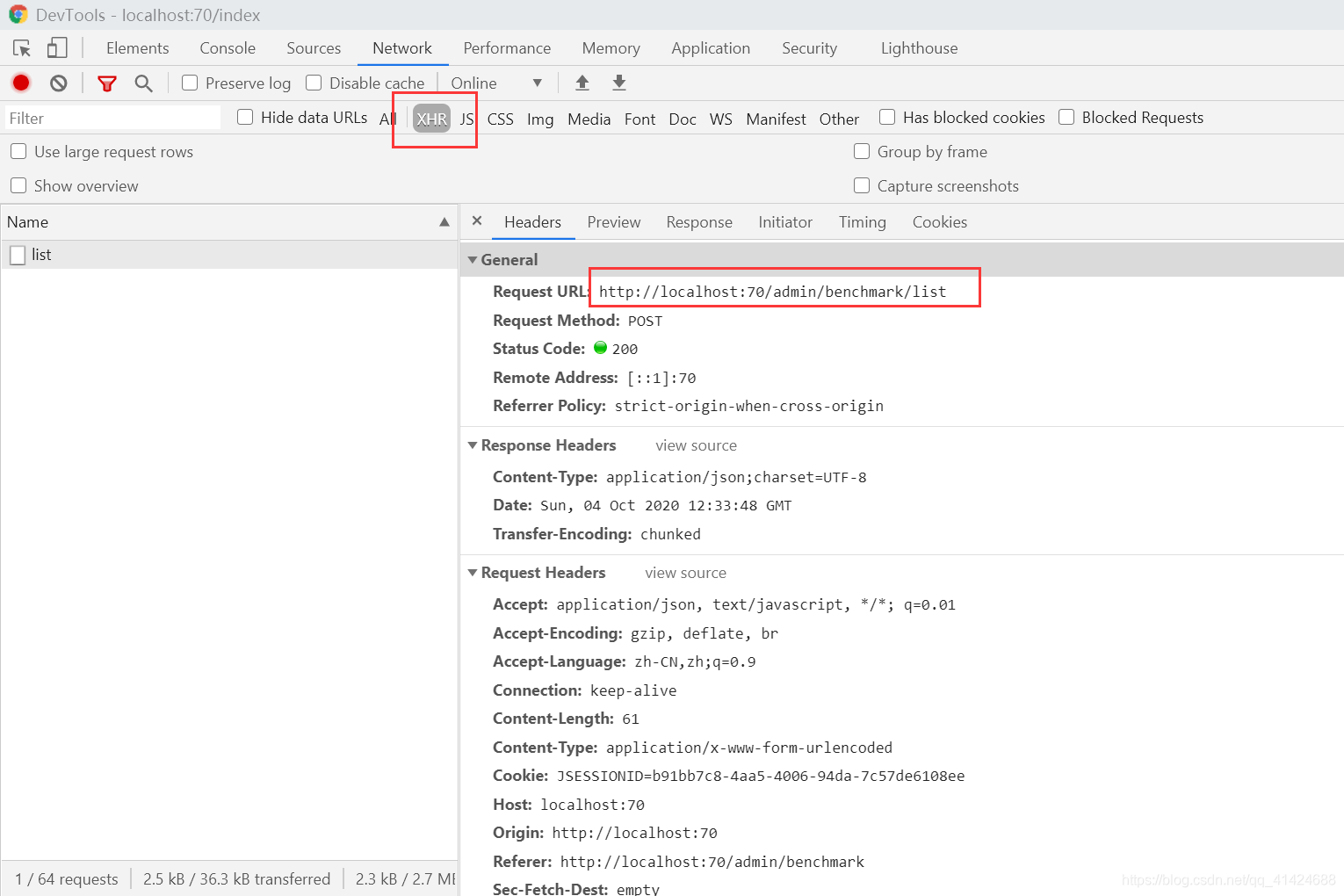The image size is (1344, 896).
Task: Click the inspect element picker icon
Action: (22, 48)
